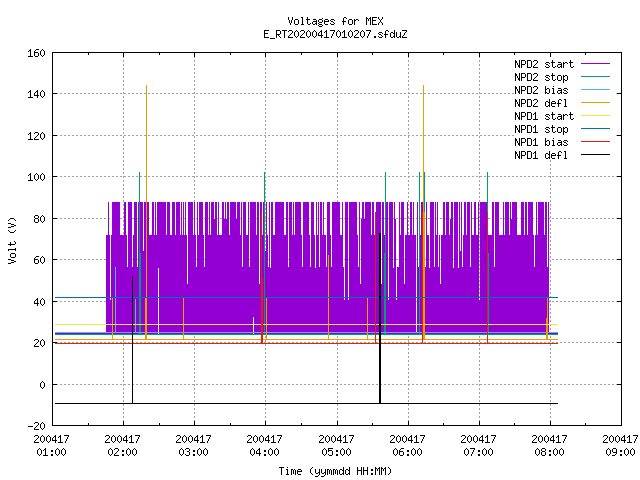
Task: Click the y-axis tick label 80
Action: point(39,219)
